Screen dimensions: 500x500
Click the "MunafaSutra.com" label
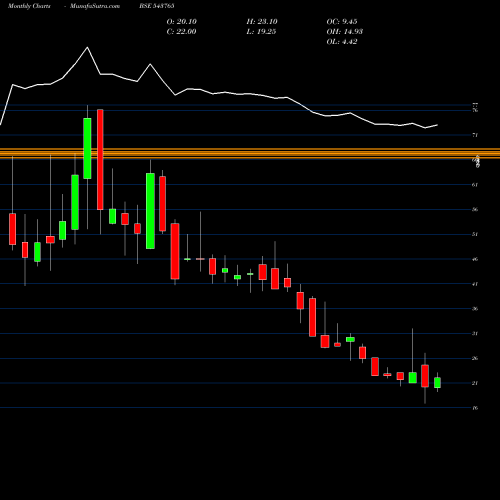pyautogui.click(x=95, y=6)
